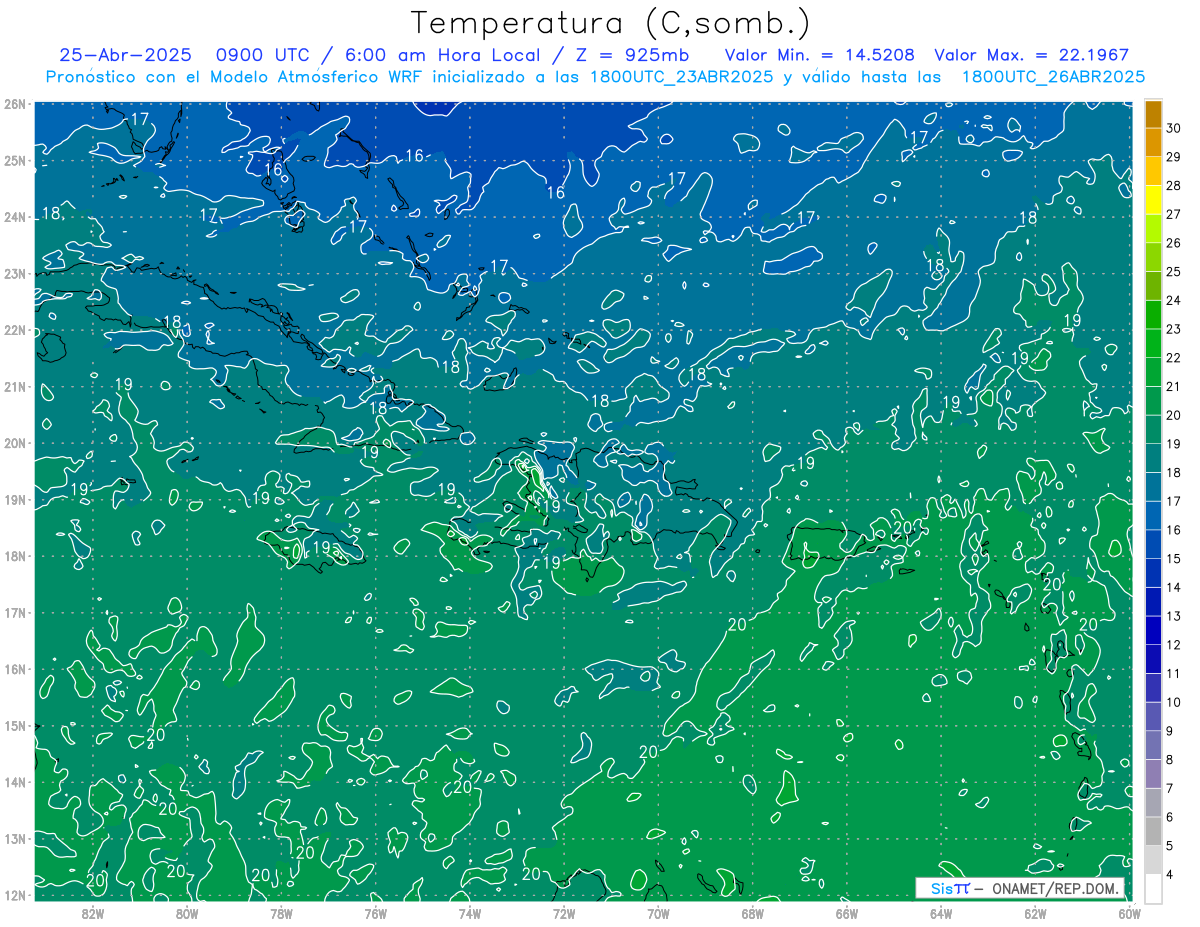Click the bright yellow swatch between 27 and 28

[1153, 200]
